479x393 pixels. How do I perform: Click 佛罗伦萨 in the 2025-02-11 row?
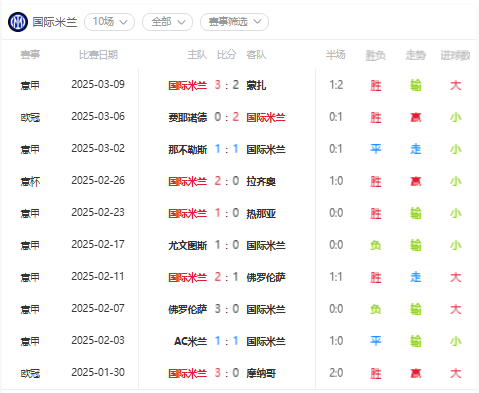coord(266,277)
